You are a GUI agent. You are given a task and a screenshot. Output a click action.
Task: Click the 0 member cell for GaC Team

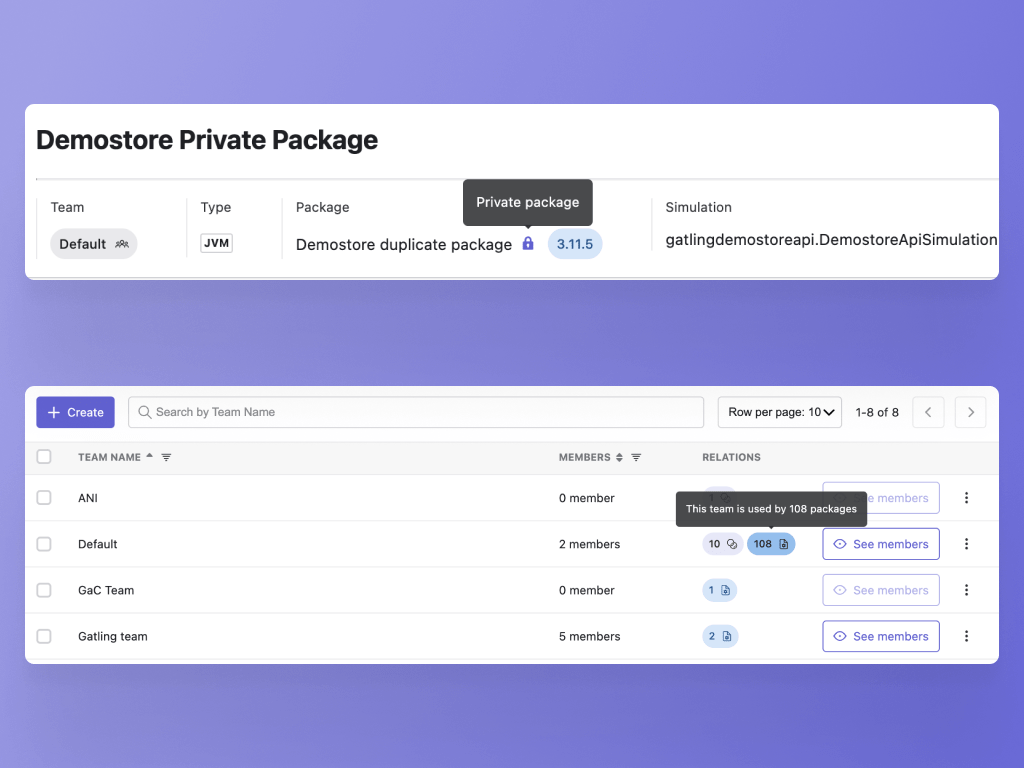(x=586, y=590)
